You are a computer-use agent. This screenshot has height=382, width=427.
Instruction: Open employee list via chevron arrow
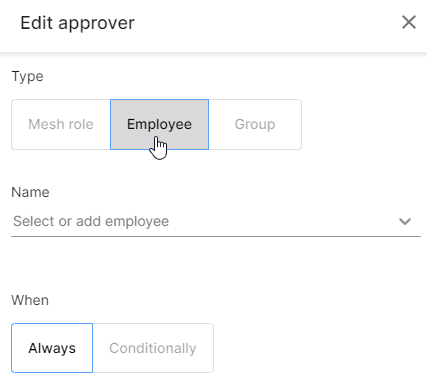coord(405,221)
